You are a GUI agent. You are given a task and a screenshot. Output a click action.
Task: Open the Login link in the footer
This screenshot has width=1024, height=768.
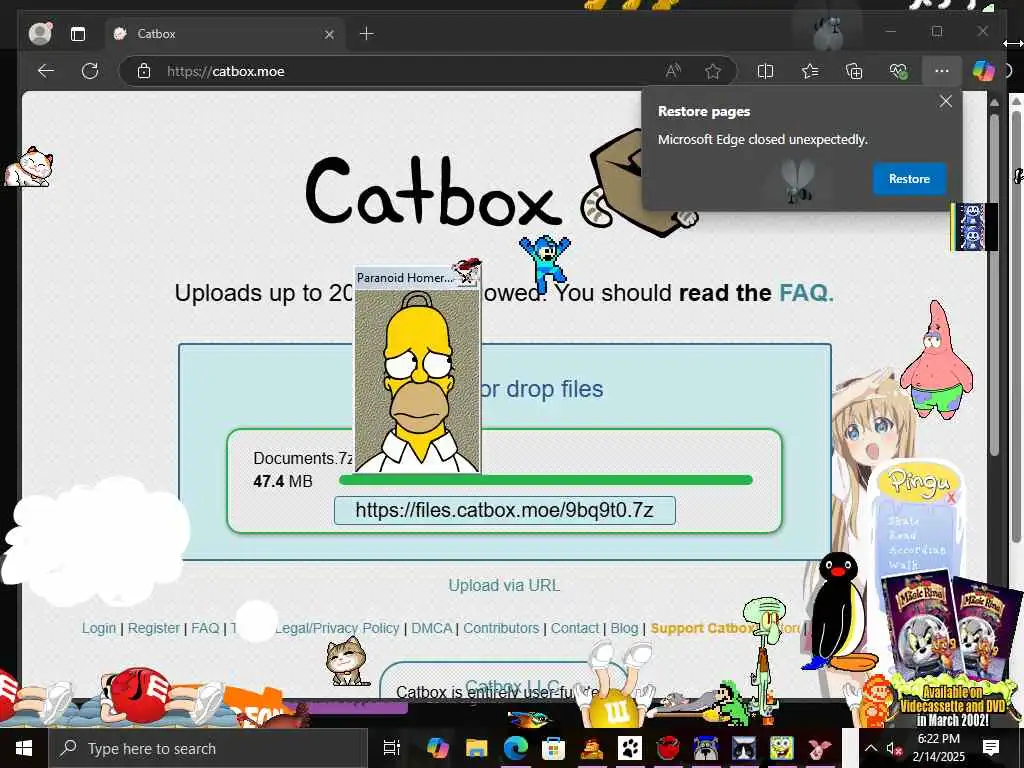[99, 628]
